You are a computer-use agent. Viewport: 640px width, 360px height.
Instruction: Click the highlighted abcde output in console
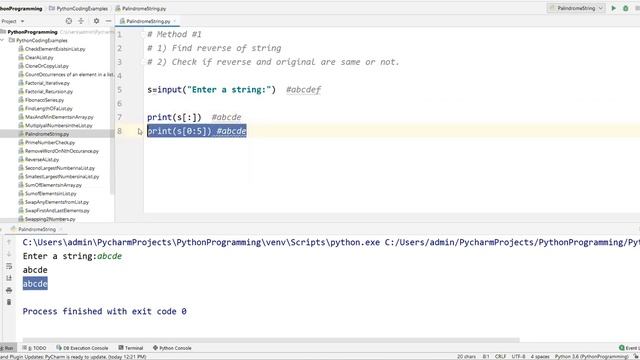click(x=35, y=284)
